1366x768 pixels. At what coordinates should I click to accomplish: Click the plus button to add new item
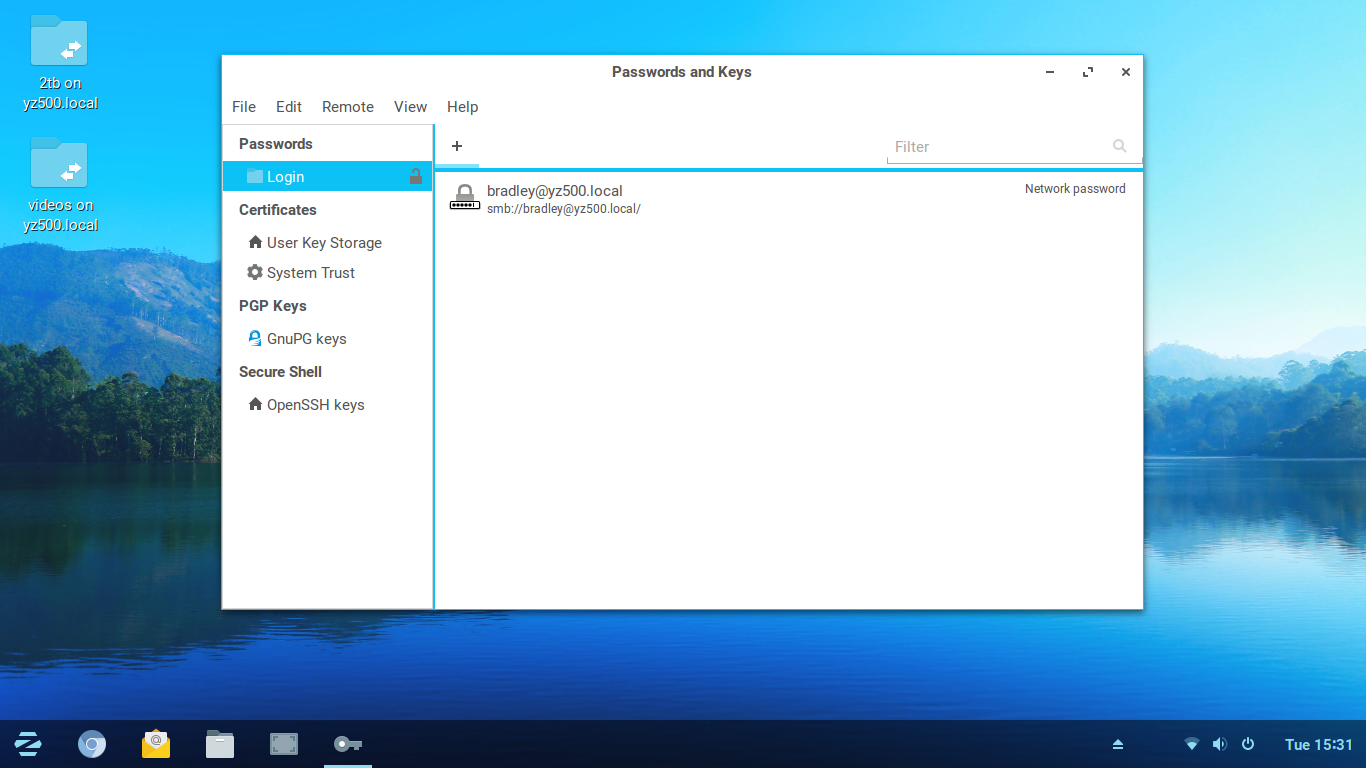click(457, 146)
